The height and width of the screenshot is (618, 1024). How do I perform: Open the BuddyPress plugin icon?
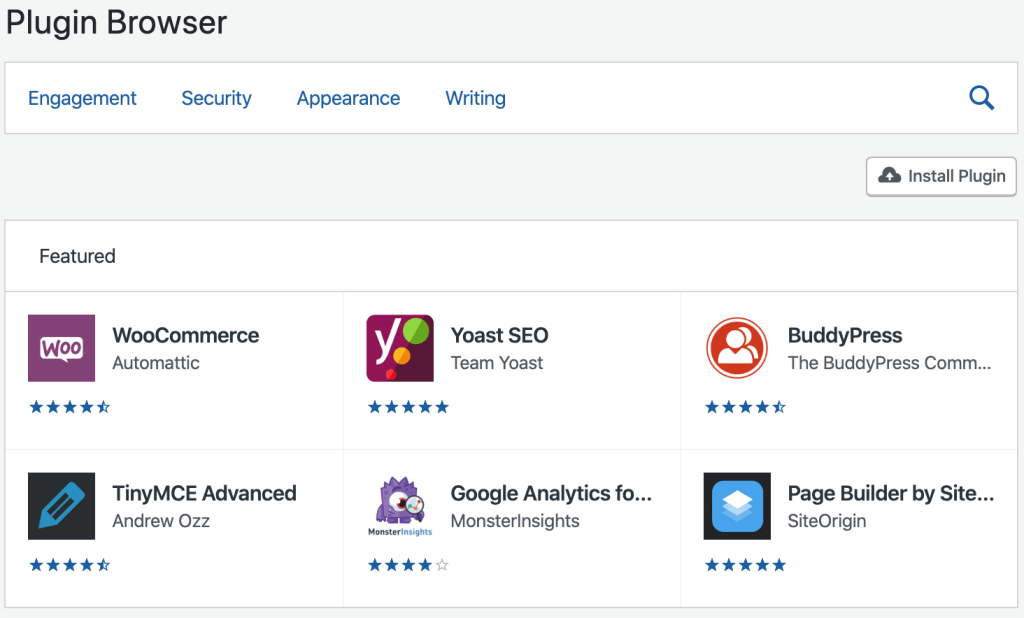(x=737, y=348)
